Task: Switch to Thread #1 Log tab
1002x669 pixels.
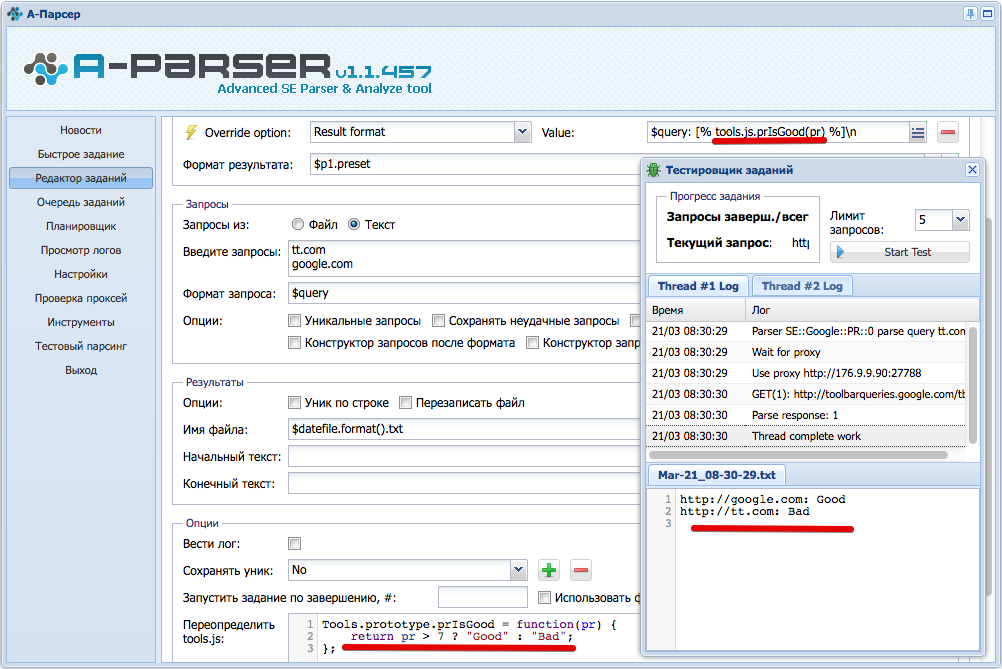Action: [x=698, y=286]
